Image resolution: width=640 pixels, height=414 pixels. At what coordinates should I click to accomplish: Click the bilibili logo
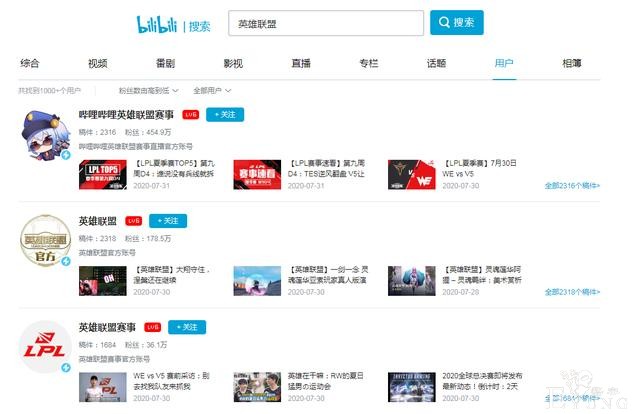coord(157,24)
